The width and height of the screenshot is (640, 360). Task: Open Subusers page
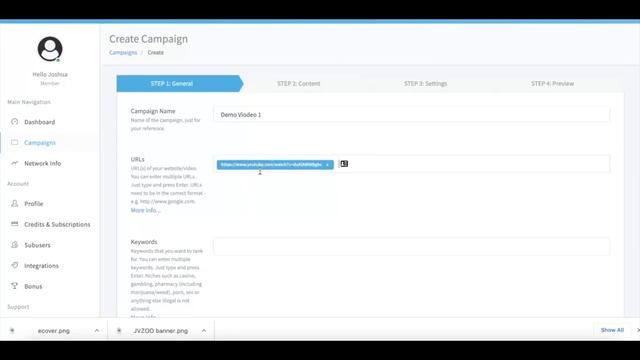[38, 245]
